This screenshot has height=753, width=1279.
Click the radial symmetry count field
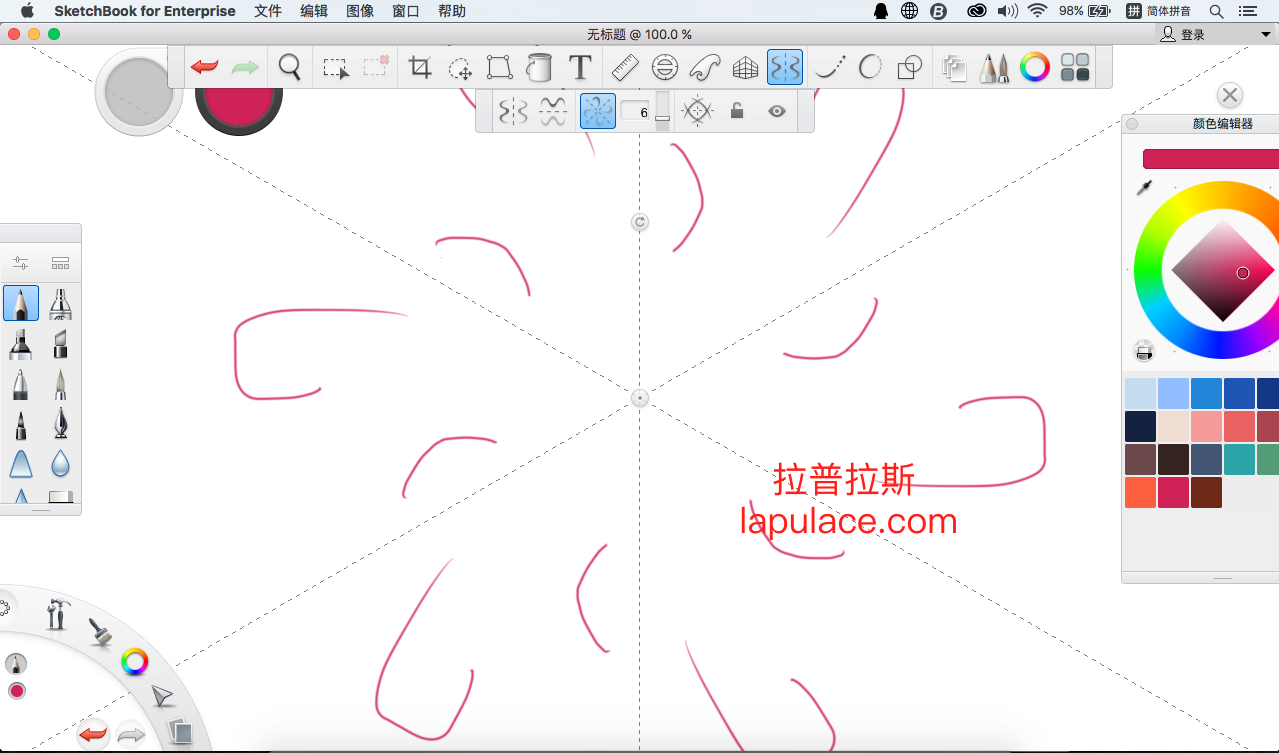coord(637,112)
